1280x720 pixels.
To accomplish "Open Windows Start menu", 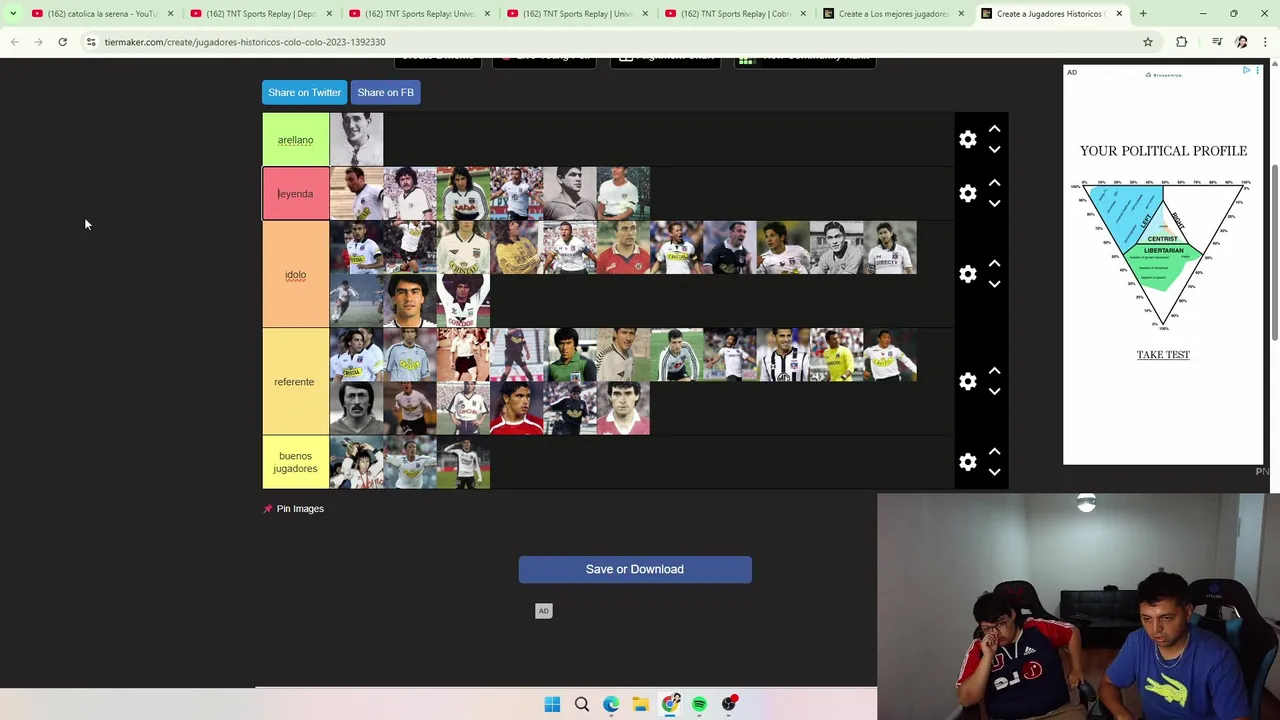I will coord(552,705).
